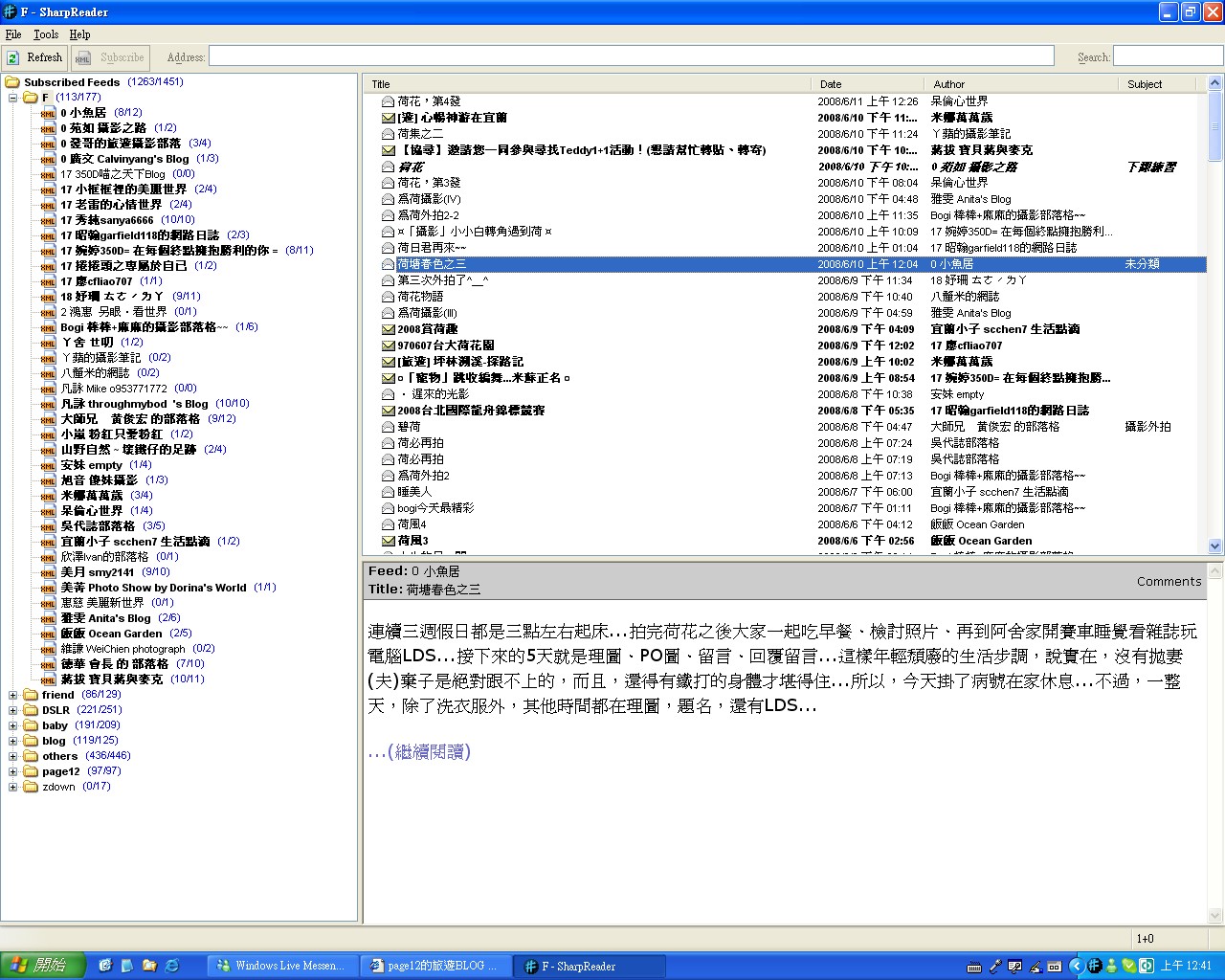Image resolution: width=1225 pixels, height=980 pixels.
Task: Click envelope icon of 荷花，第4發 article
Action: [x=389, y=101]
